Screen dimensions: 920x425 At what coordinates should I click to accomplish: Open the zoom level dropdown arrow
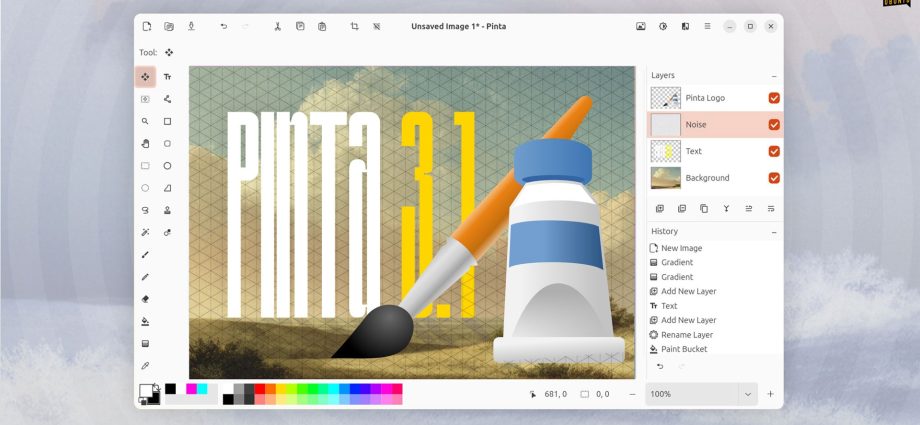pyautogui.click(x=748, y=394)
